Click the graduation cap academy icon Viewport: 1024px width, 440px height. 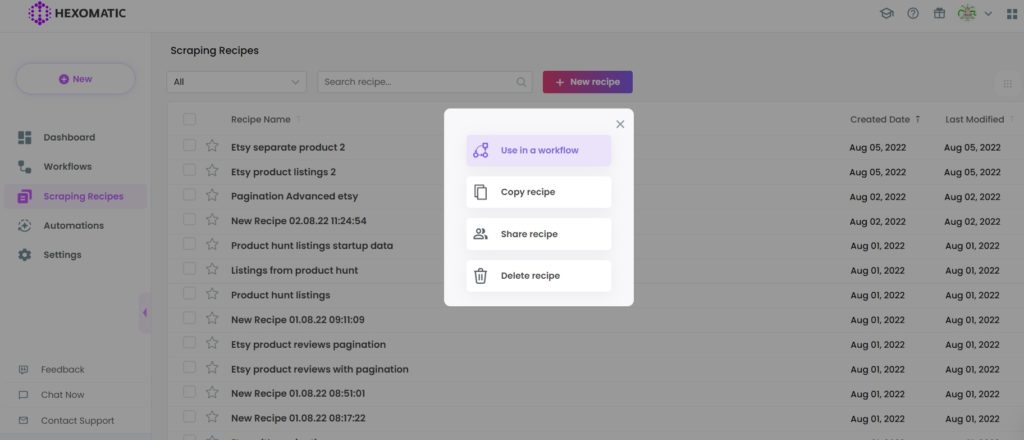click(x=887, y=13)
